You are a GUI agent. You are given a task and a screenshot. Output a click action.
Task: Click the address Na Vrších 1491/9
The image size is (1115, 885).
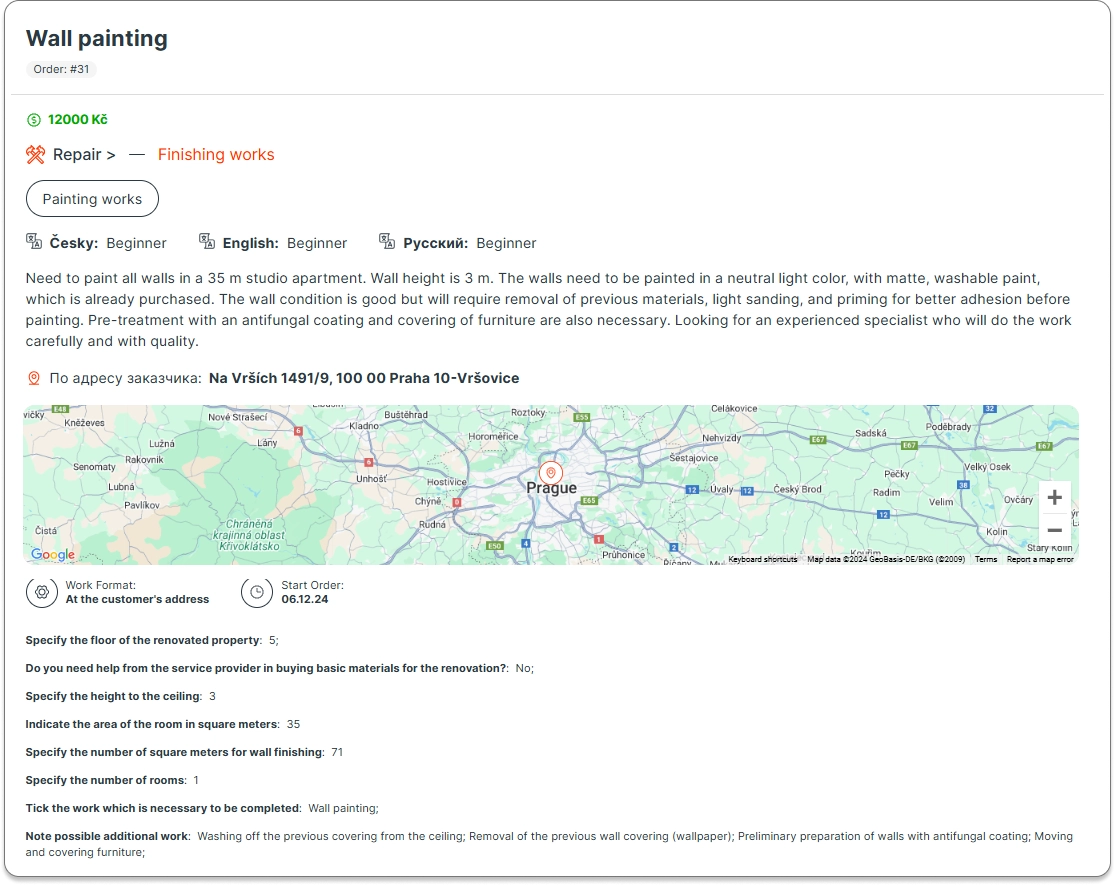point(364,378)
